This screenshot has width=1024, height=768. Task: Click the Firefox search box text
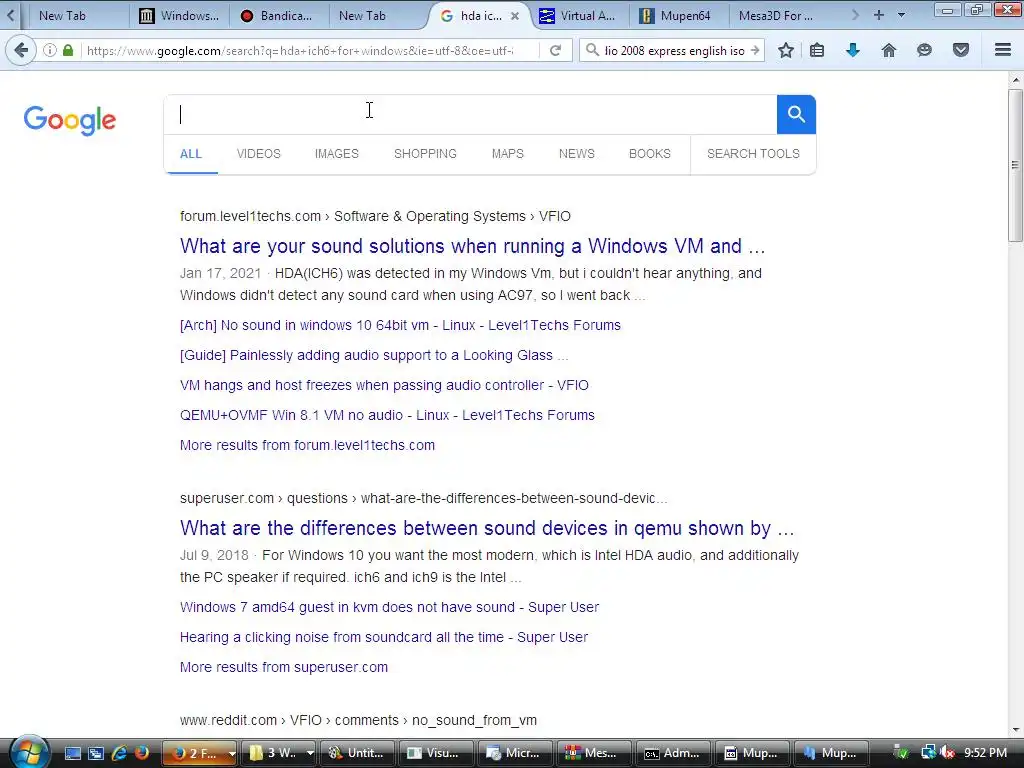[x=674, y=50]
